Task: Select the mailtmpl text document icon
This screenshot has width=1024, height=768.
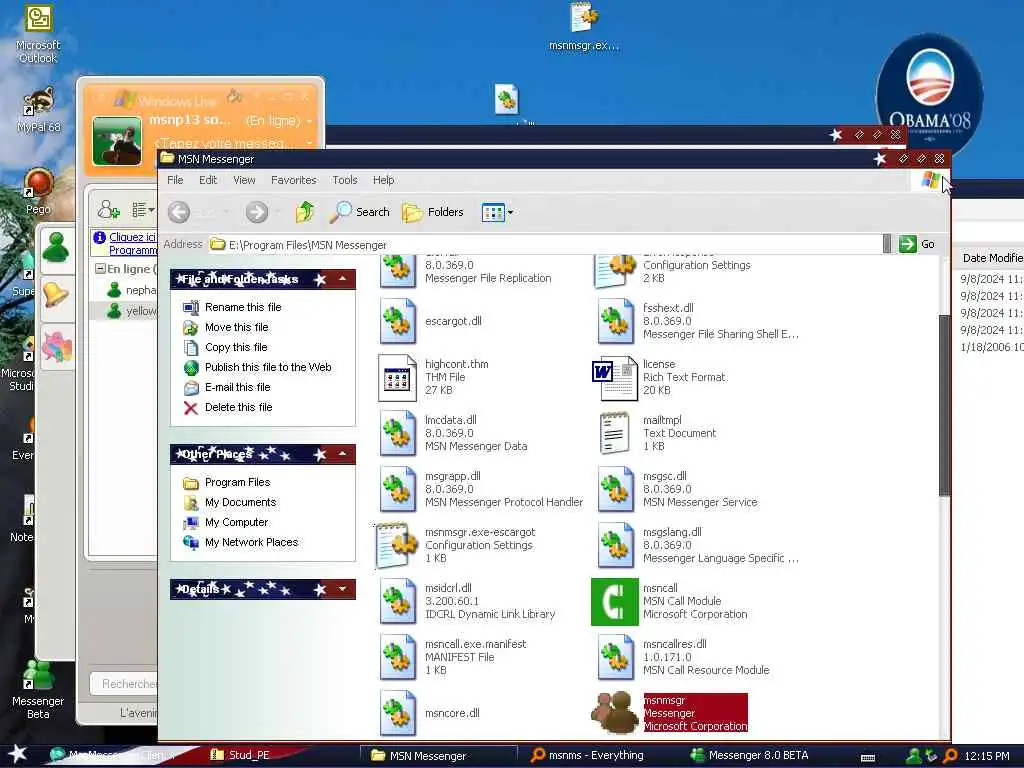Action: (614, 433)
